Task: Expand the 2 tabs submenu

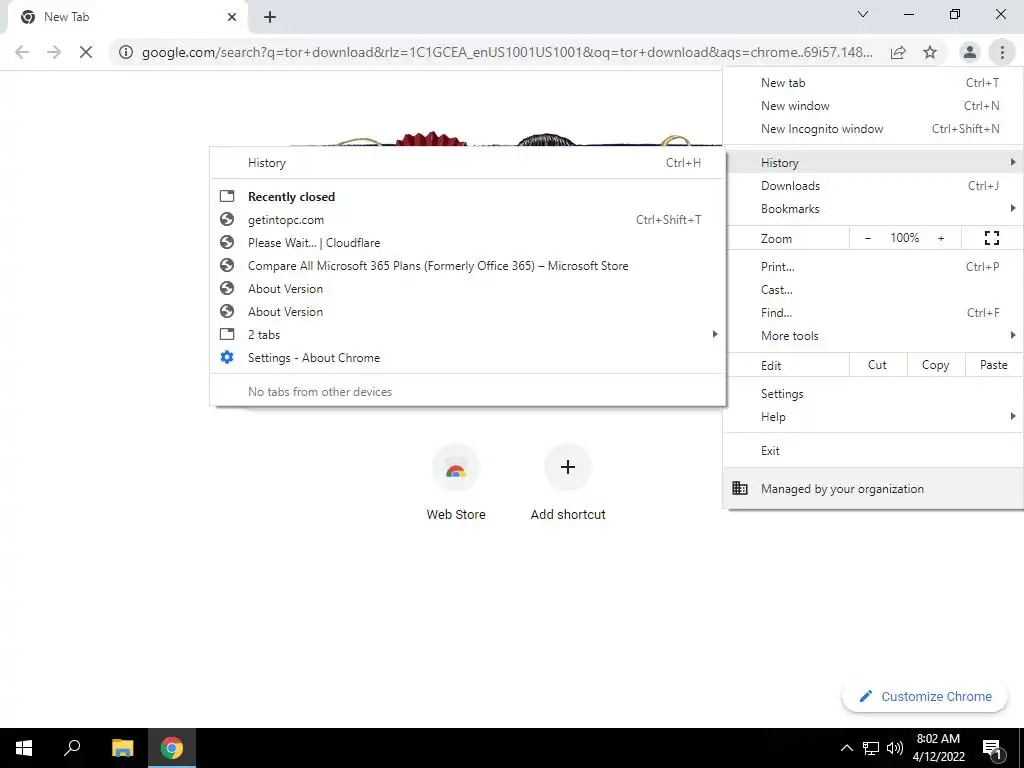Action: (x=468, y=334)
